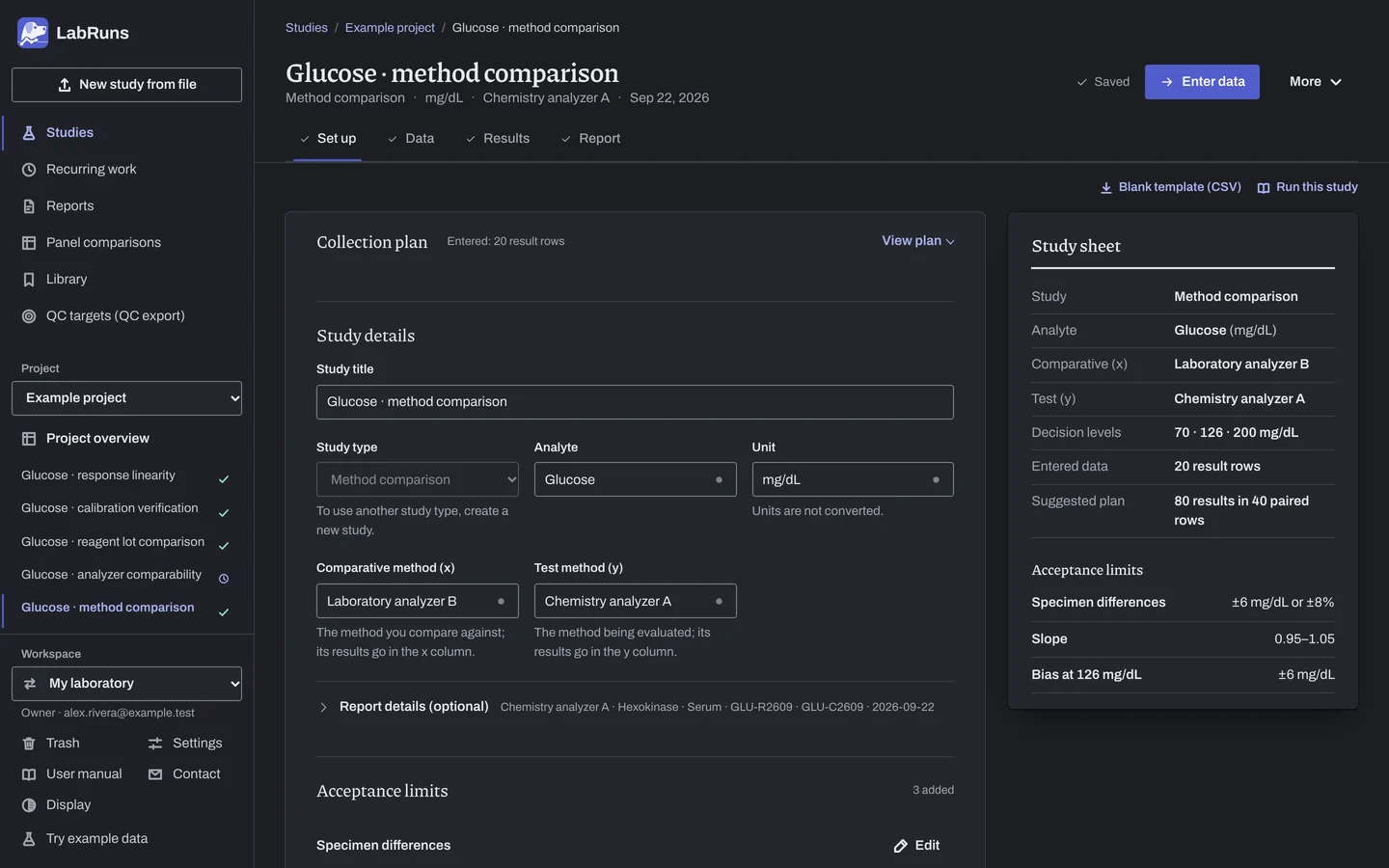Click Study title input field
Screen dimensions: 1389x868
635,402
